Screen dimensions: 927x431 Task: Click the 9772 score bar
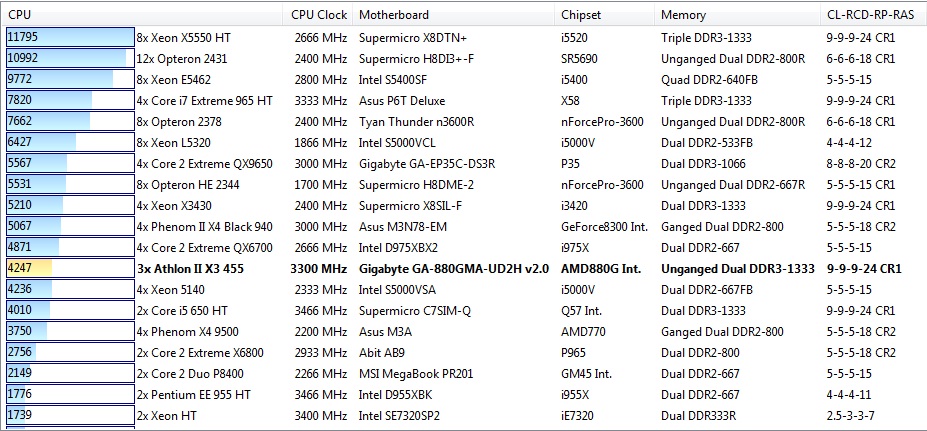click(60, 79)
